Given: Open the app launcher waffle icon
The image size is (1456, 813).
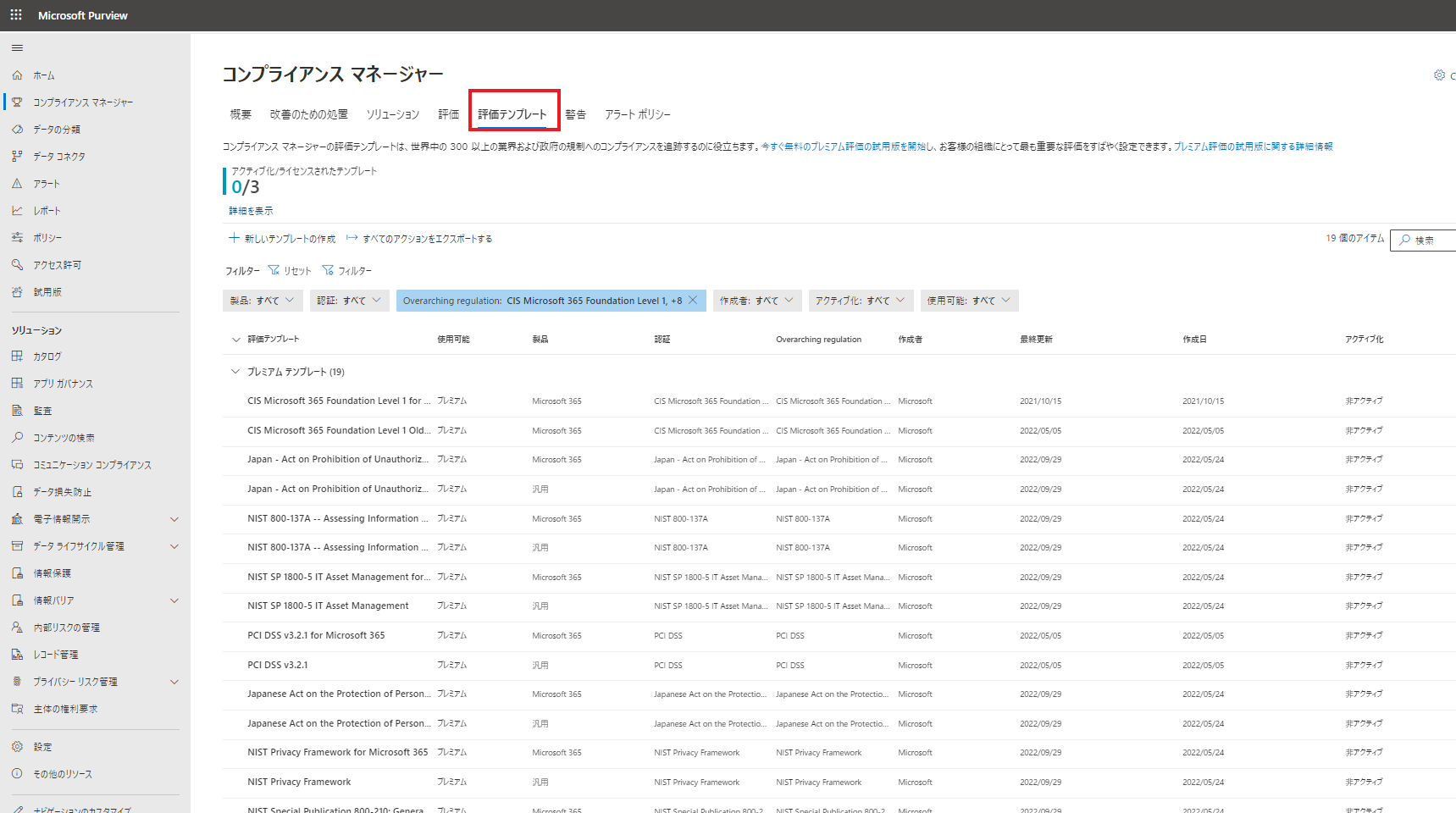Looking at the screenshot, I should point(16,15).
